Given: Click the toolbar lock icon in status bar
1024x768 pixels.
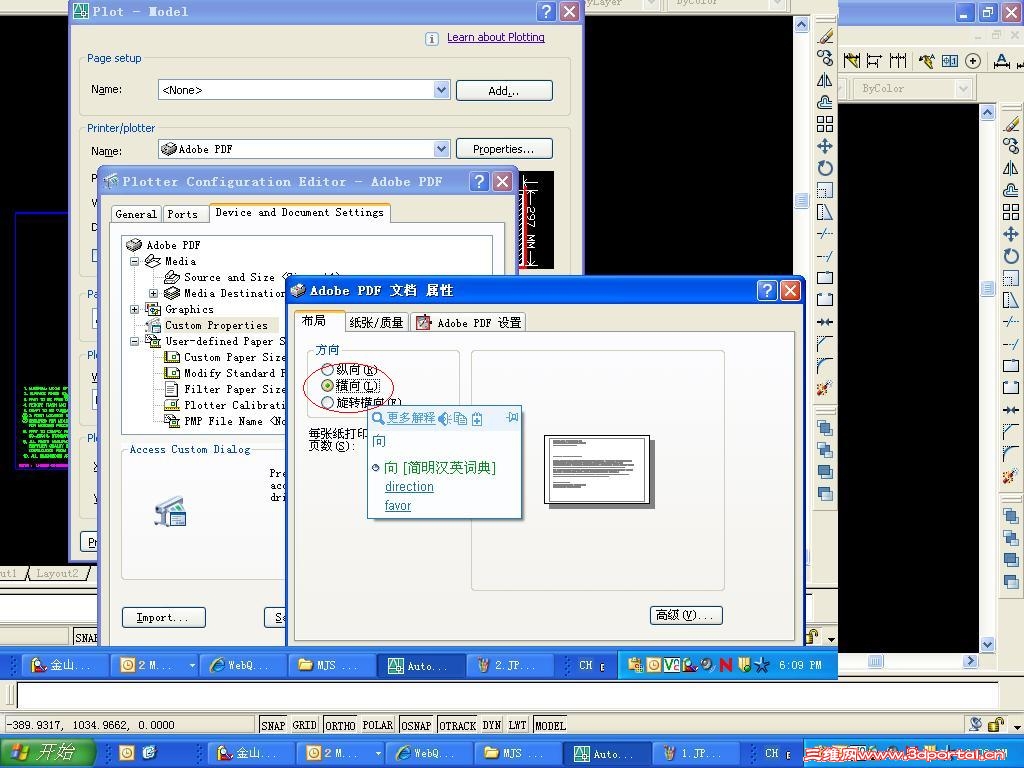Looking at the screenshot, I should (995, 724).
